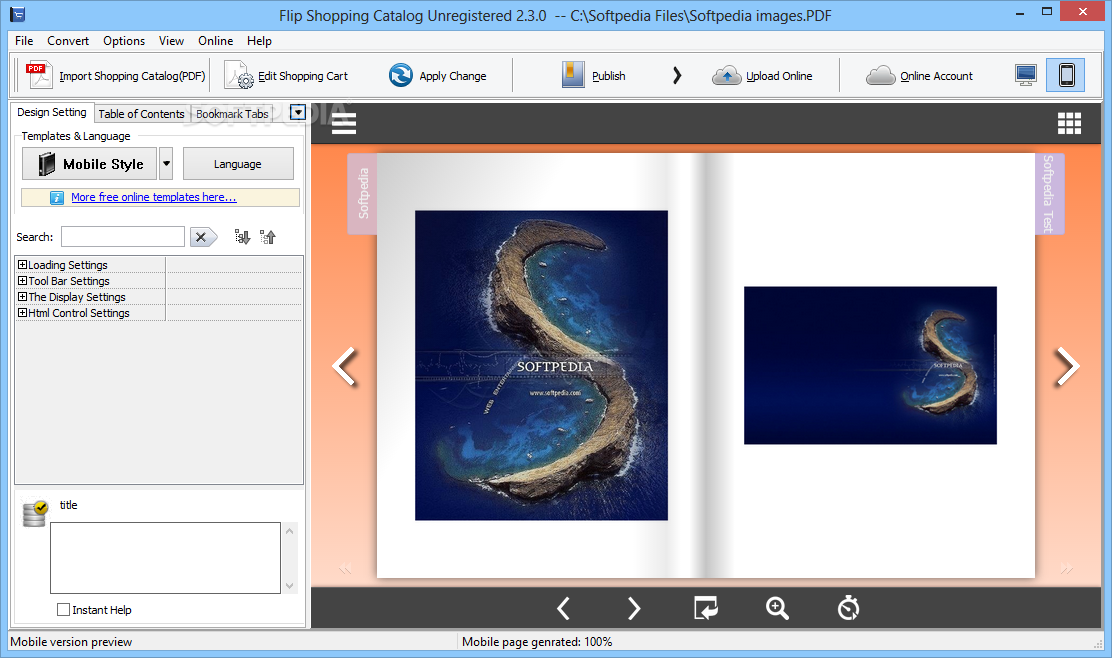Viewport: 1112px width, 658px height.
Task: Open the tab list dropdown arrow
Action: point(298,112)
